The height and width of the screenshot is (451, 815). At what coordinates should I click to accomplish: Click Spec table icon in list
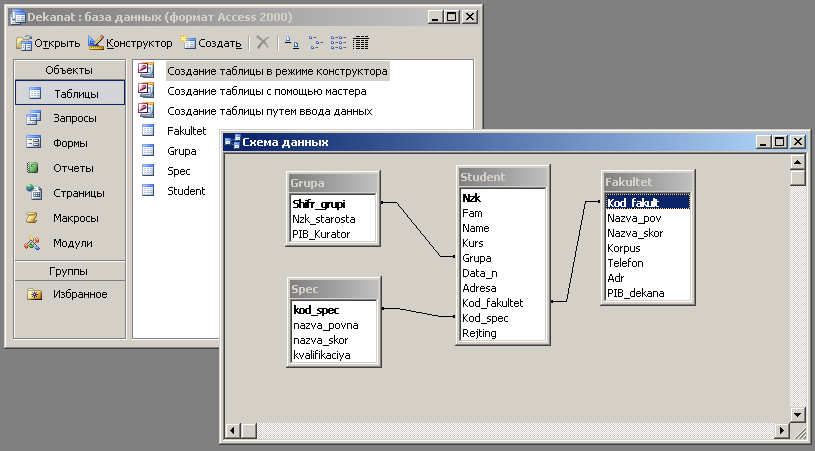click(x=148, y=170)
